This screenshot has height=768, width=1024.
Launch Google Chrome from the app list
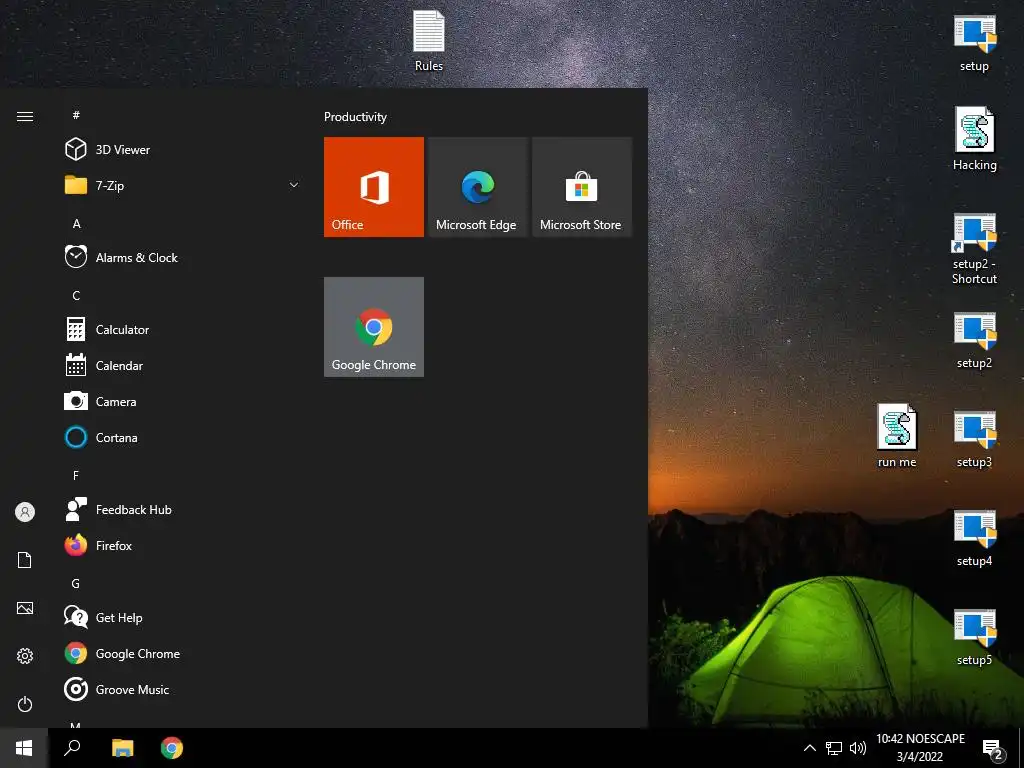coord(182,654)
